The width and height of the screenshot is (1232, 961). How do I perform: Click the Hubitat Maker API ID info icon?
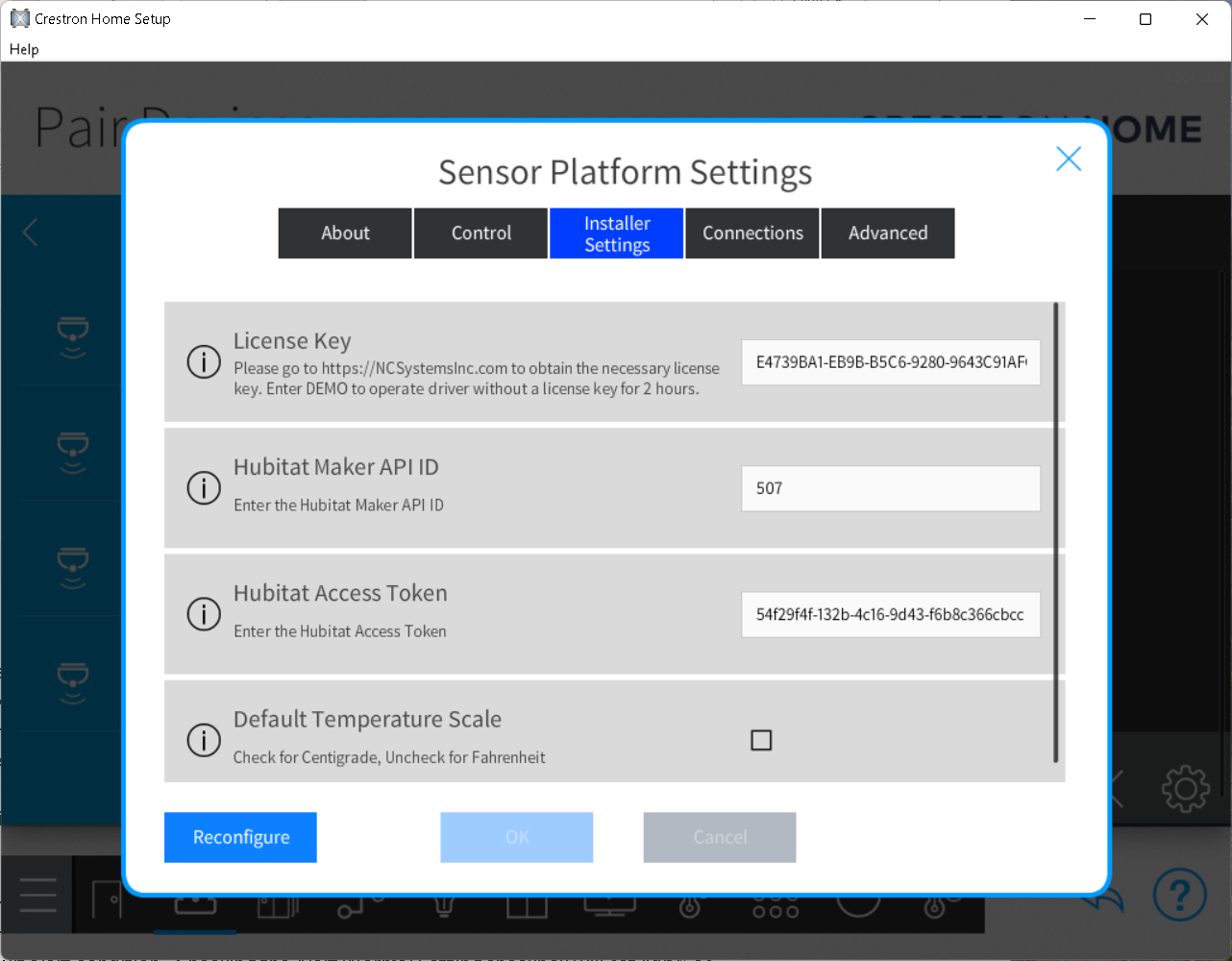pos(204,488)
